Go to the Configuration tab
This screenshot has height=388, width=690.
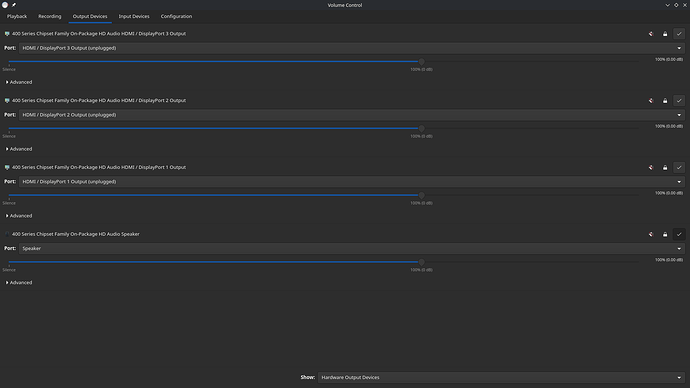[176, 16]
